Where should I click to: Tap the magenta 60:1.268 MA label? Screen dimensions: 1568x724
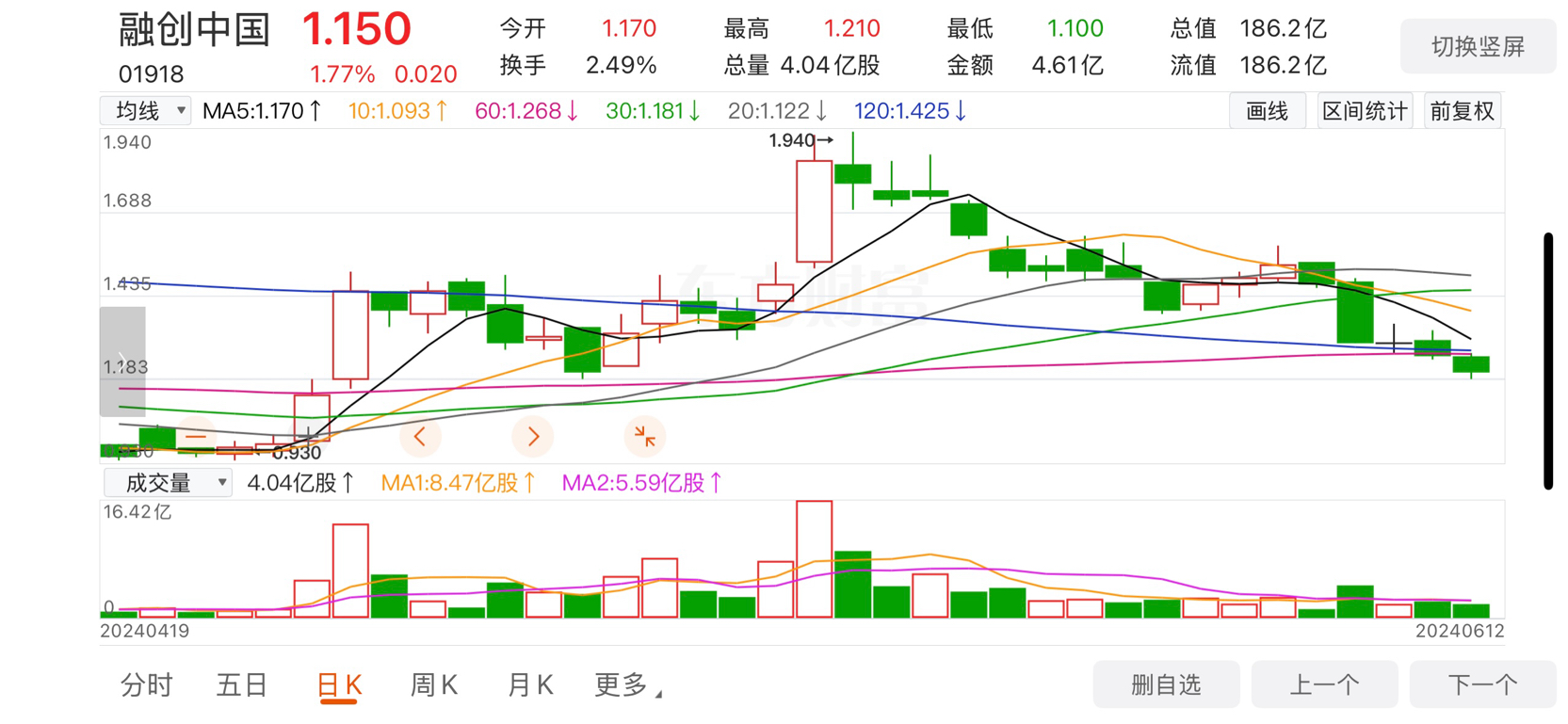pyautogui.click(x=527, y=111)
